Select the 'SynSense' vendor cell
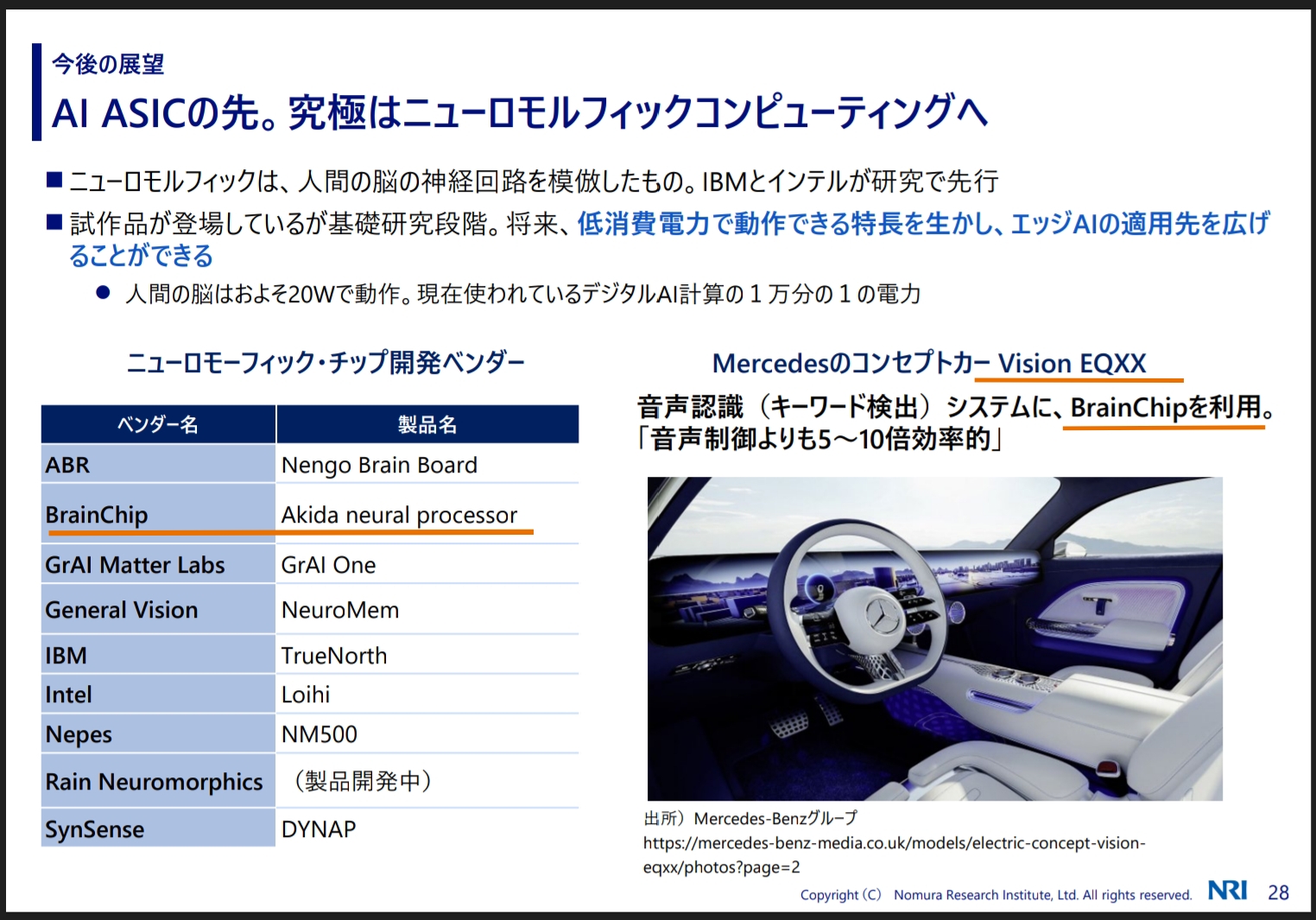 pyautogui.click(x=158, y=828)
